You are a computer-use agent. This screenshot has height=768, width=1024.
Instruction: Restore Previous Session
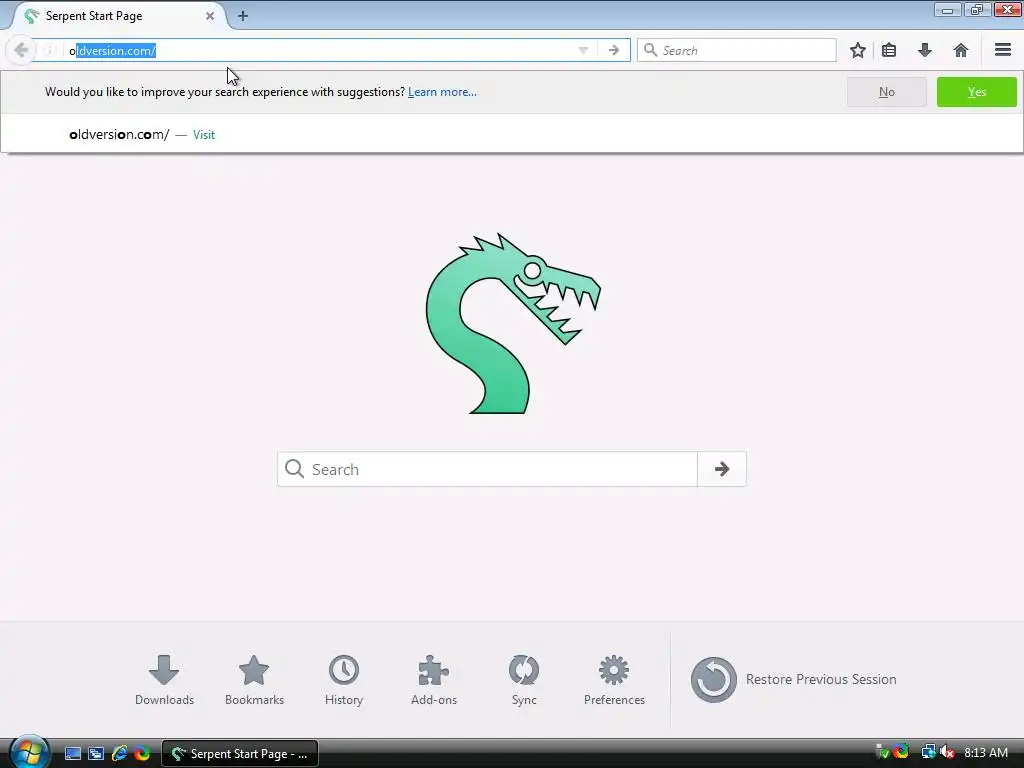[x=793, y=680]
